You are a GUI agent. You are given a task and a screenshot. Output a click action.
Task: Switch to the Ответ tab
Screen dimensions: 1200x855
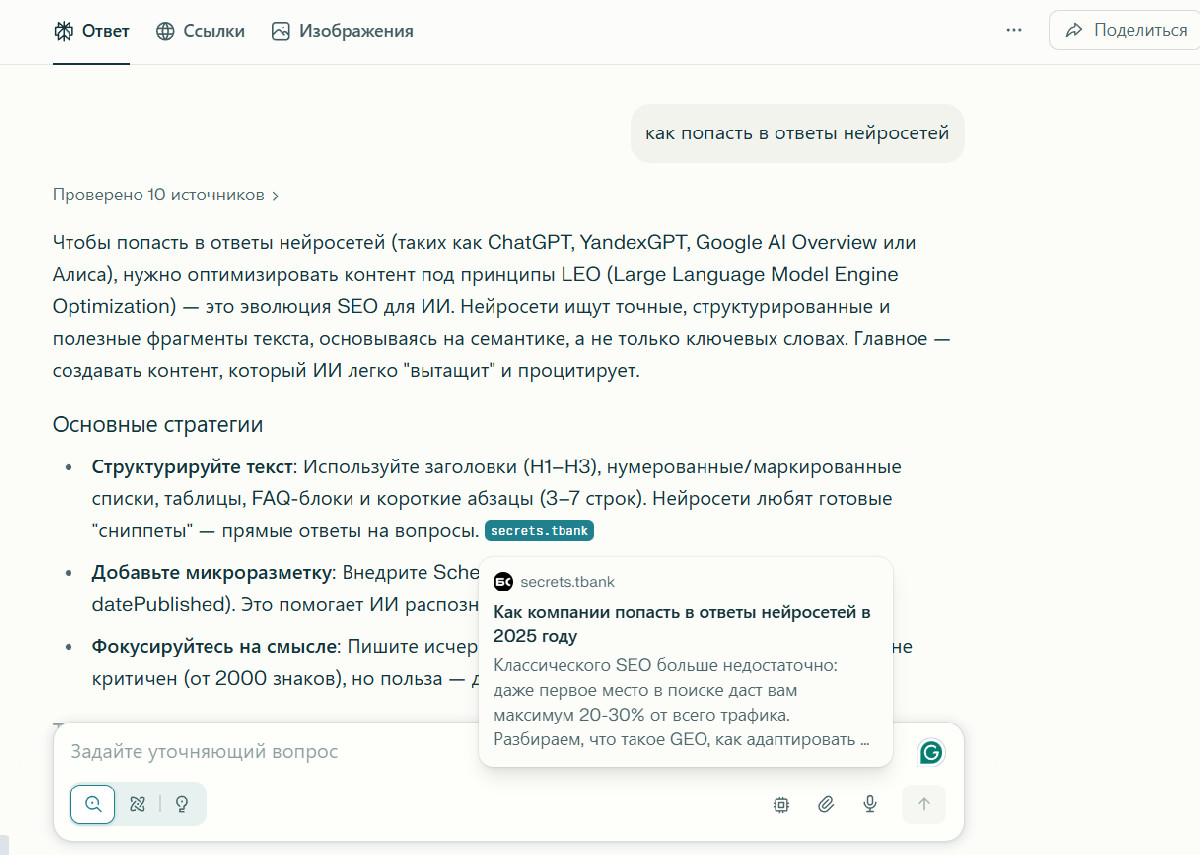(92, 31)
